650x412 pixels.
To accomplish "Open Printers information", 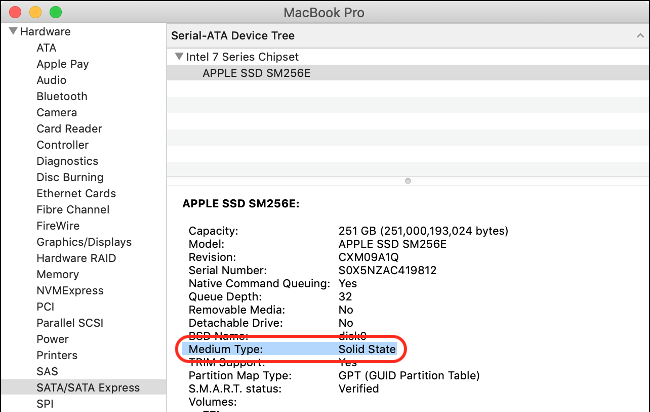I will (57, 355).
